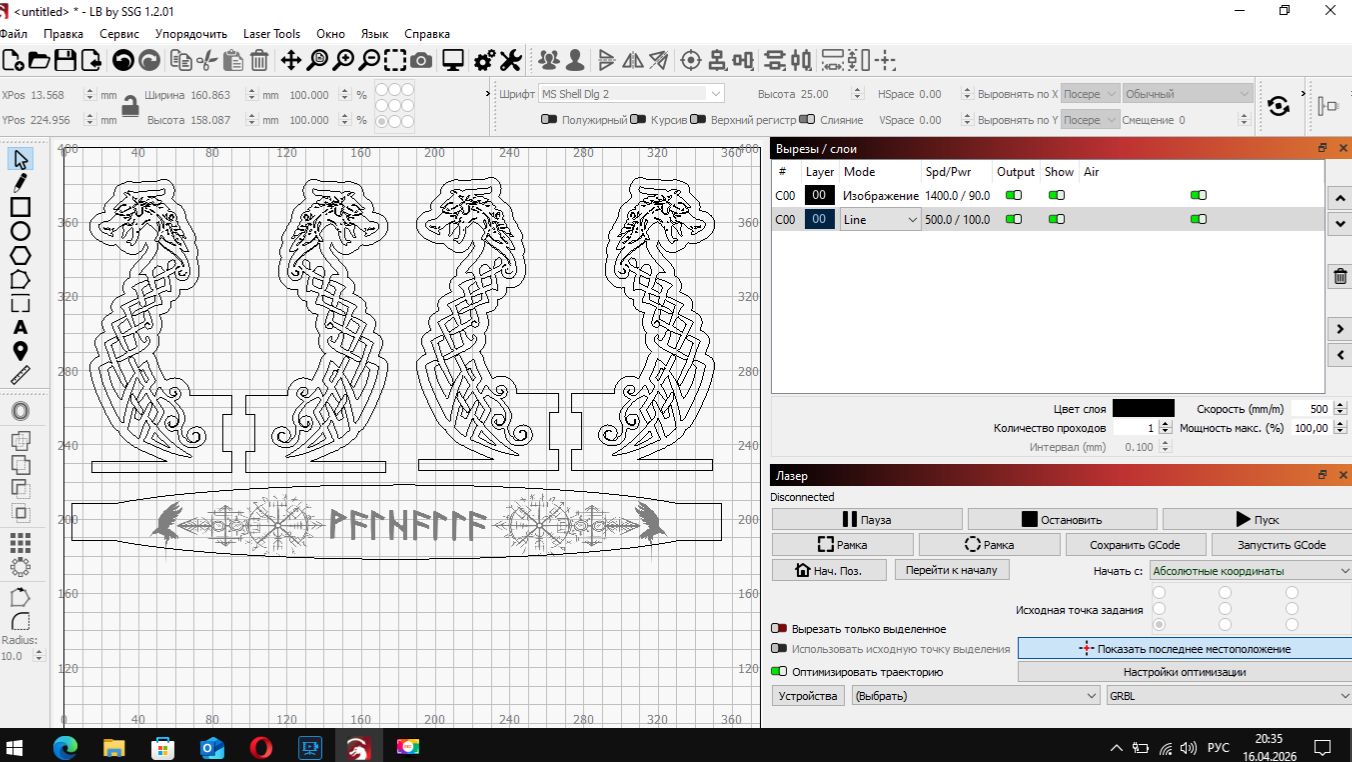Click the black Цвет слоя color swatch
Screen dimensions: 1352x762
pos(1143,408)
